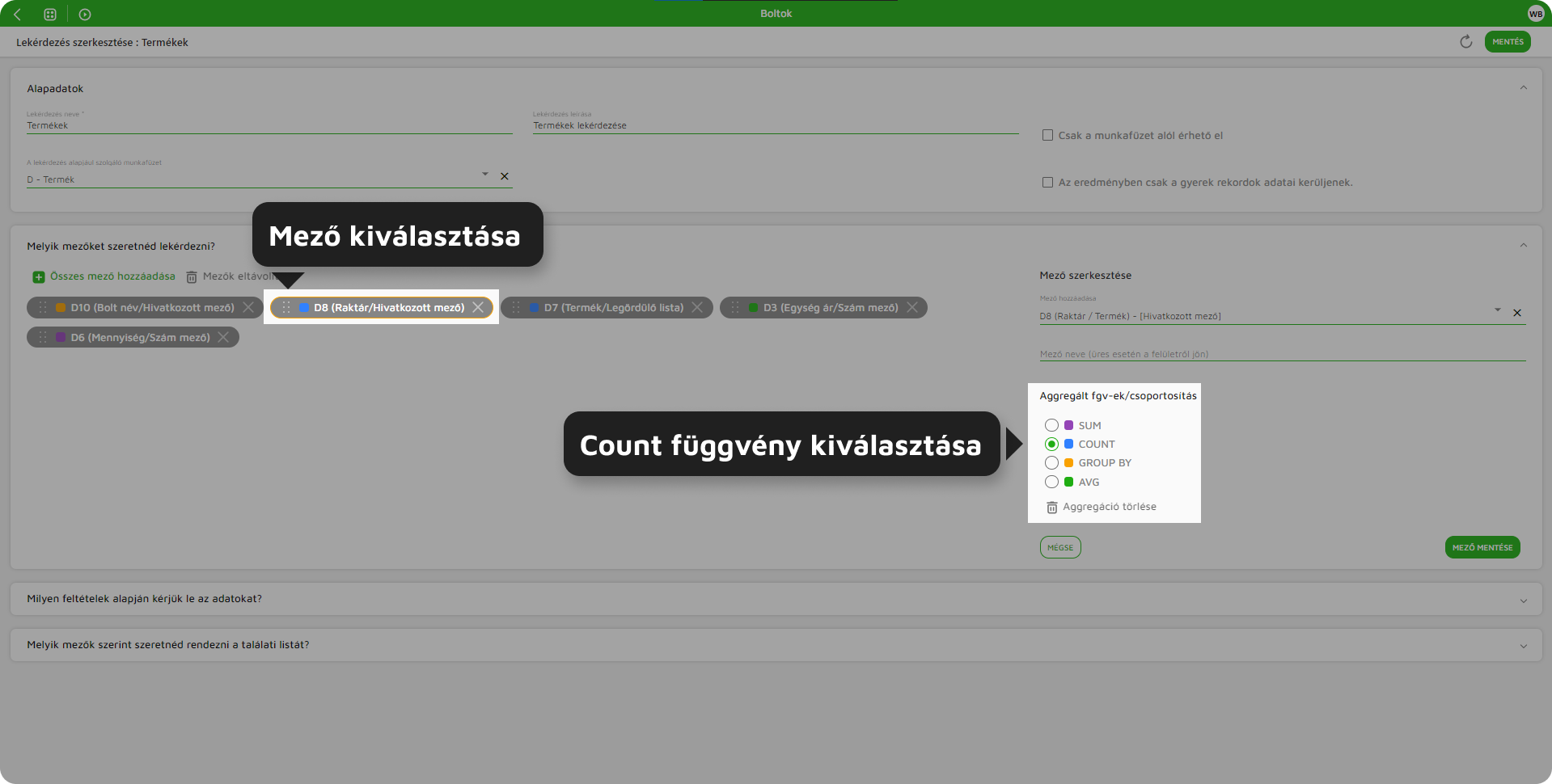Image resolution: width=1552 pixels, height=784 pixels.
Task: Open the grid apps icon in top bar
Action: coord(50,14)
